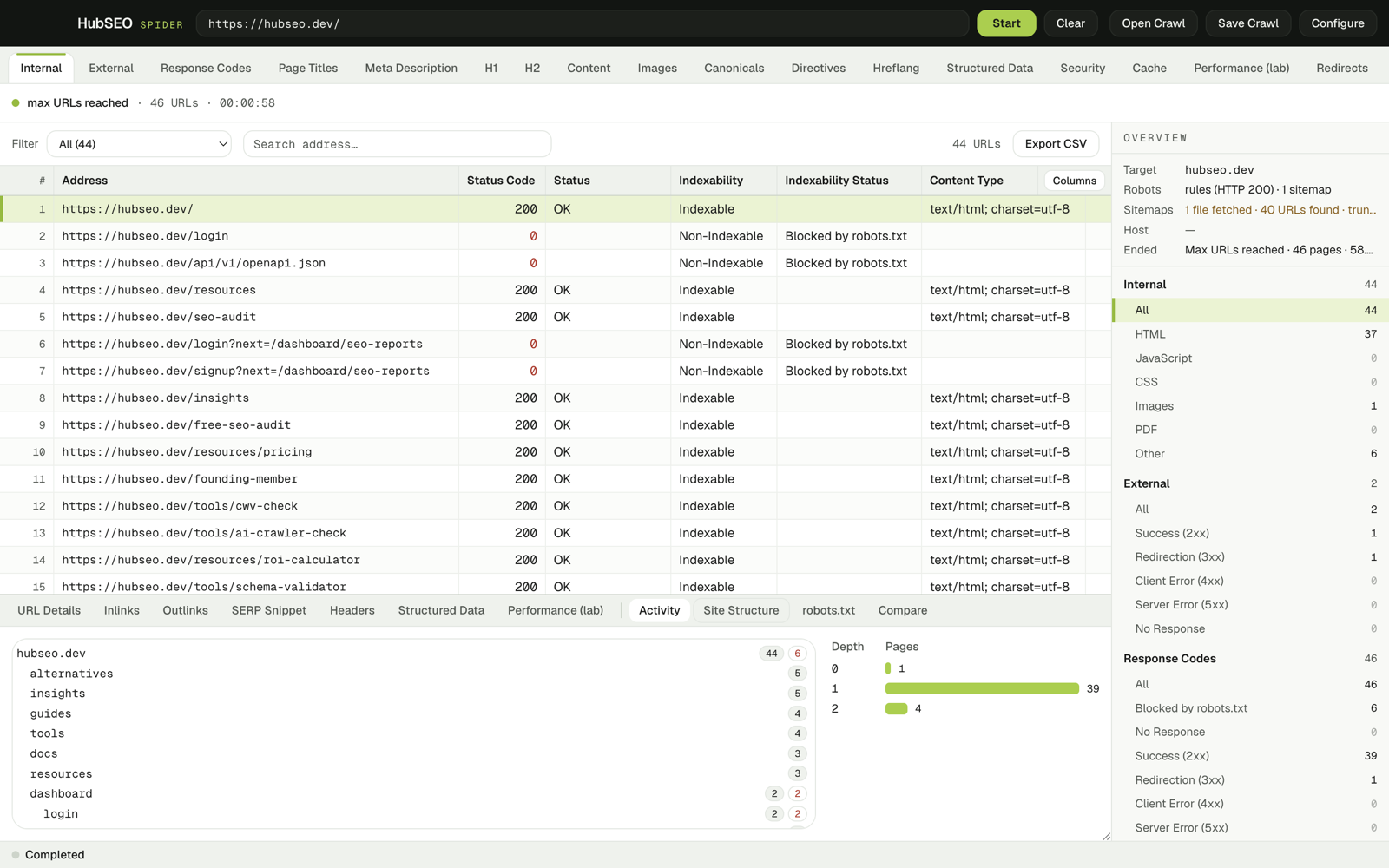Select the Structured Data top tab

(x=990, y=68)
